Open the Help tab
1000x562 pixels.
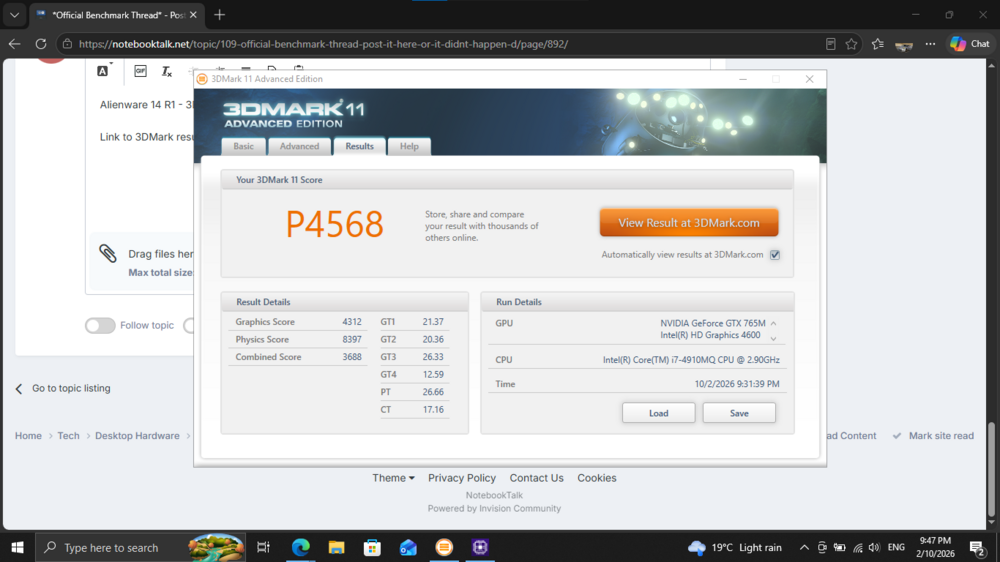[409, 146]
